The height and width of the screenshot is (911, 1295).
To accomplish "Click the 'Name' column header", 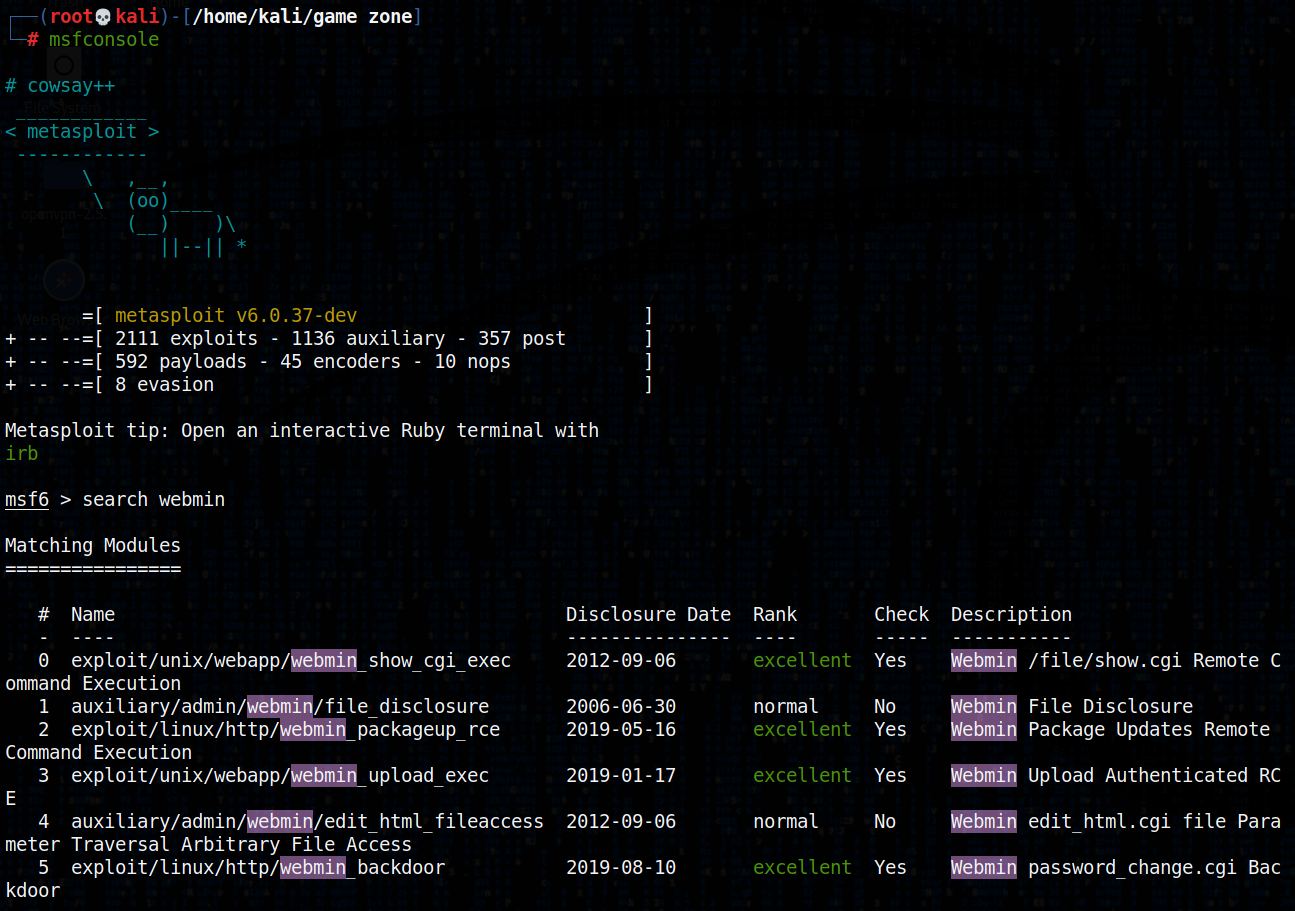I will [x=93, y=615].
